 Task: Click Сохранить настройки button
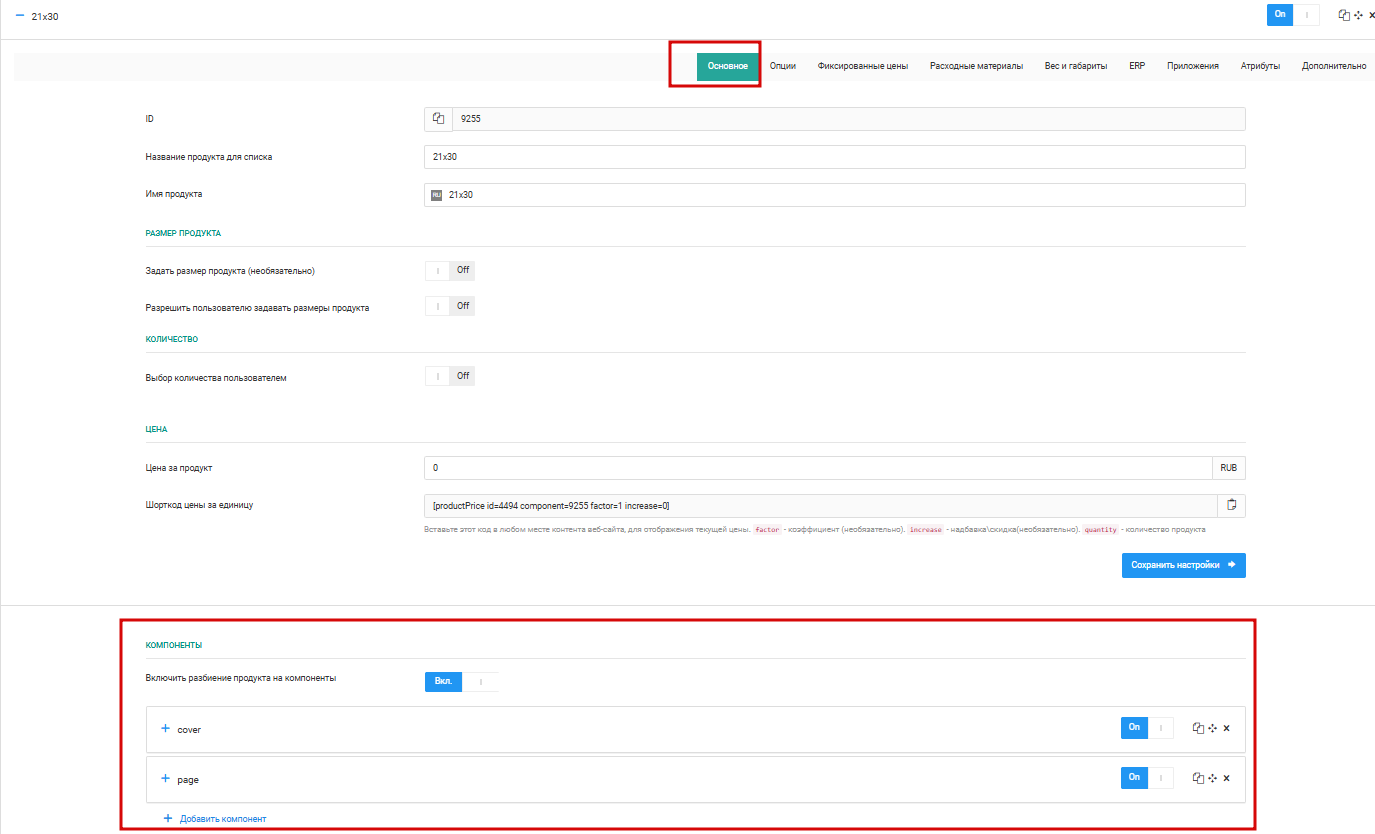coord(1184,565)
